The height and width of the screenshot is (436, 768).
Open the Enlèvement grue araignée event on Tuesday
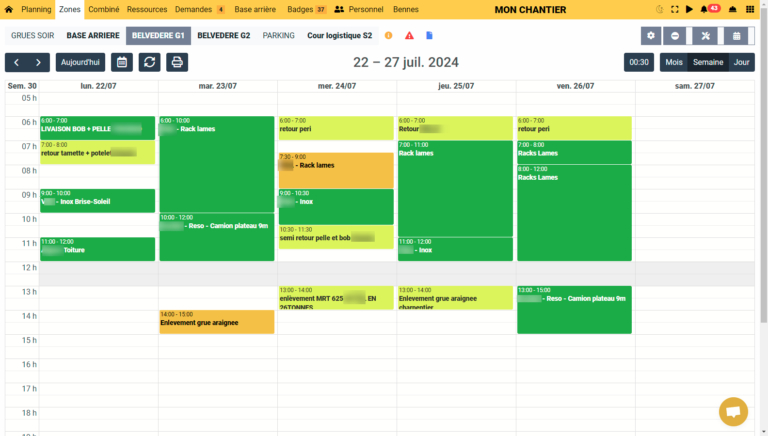point(216,322)
